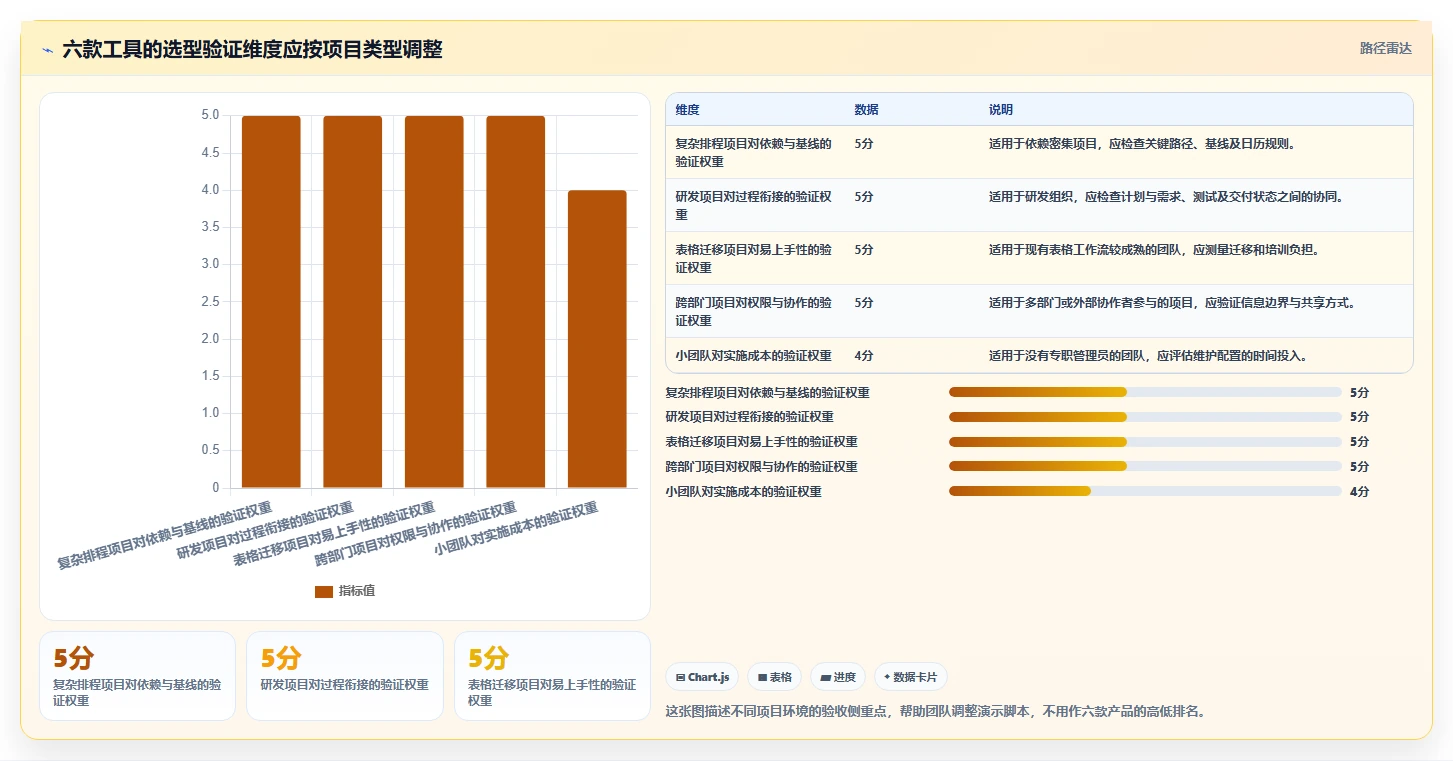Select table cell 表格迁移项目对易上手性的验证权重
The width and height of the screenshot is (1453, 761).
click(754, 258)
